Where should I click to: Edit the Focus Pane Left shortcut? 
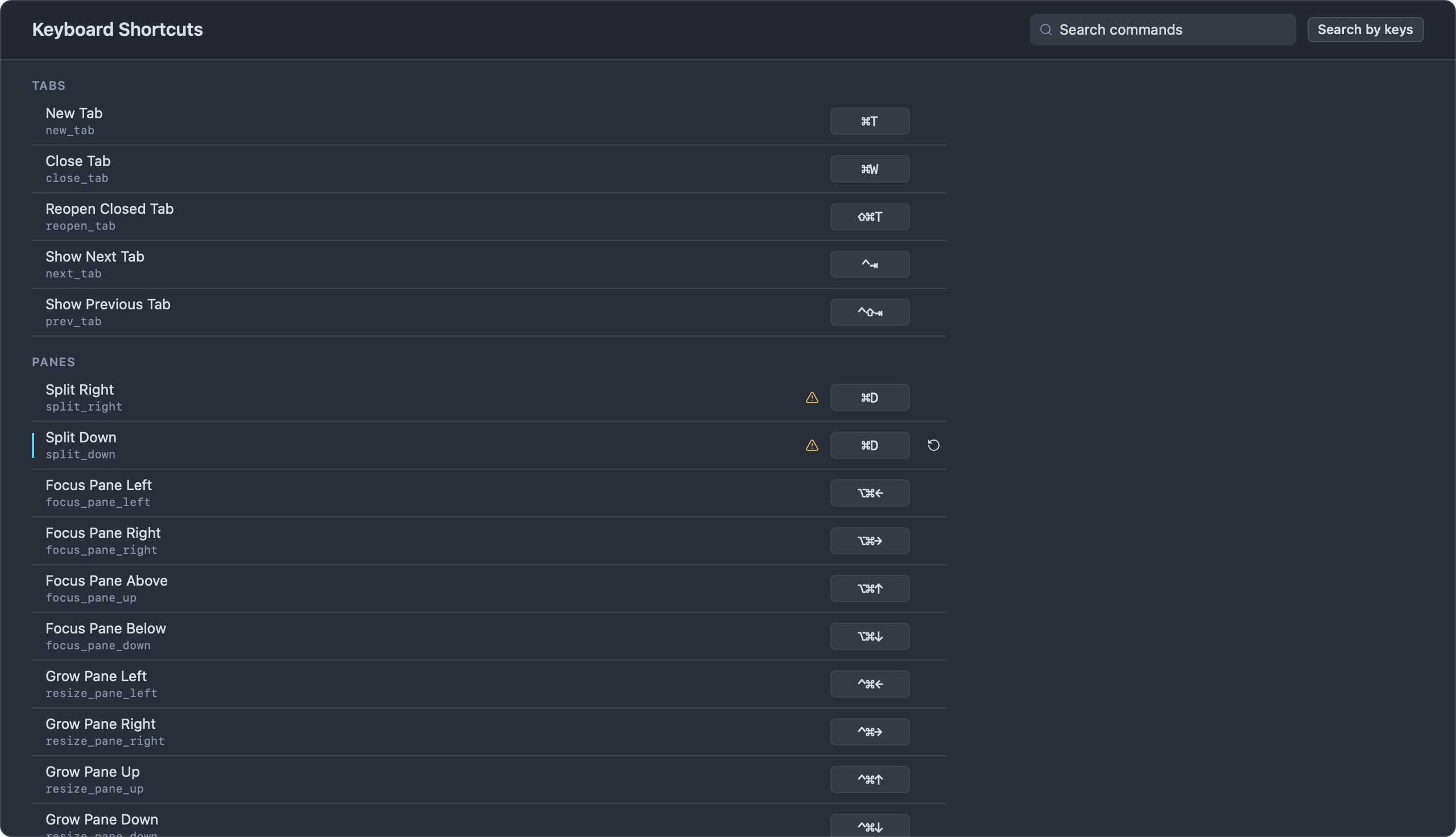point(870,492)
